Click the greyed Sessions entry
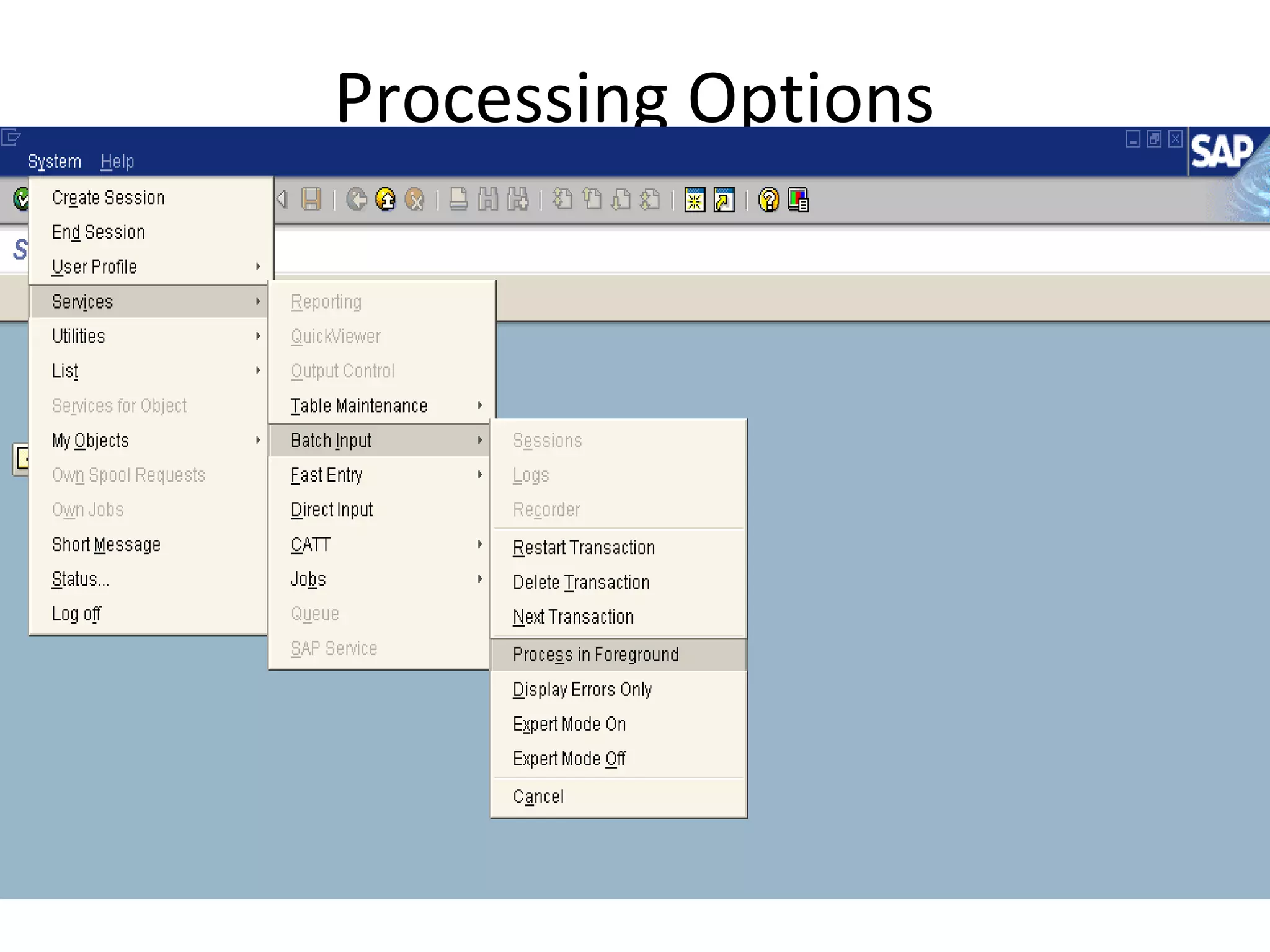The width and height of the screenshot is (1270, 952). click(x=618, y=441)
